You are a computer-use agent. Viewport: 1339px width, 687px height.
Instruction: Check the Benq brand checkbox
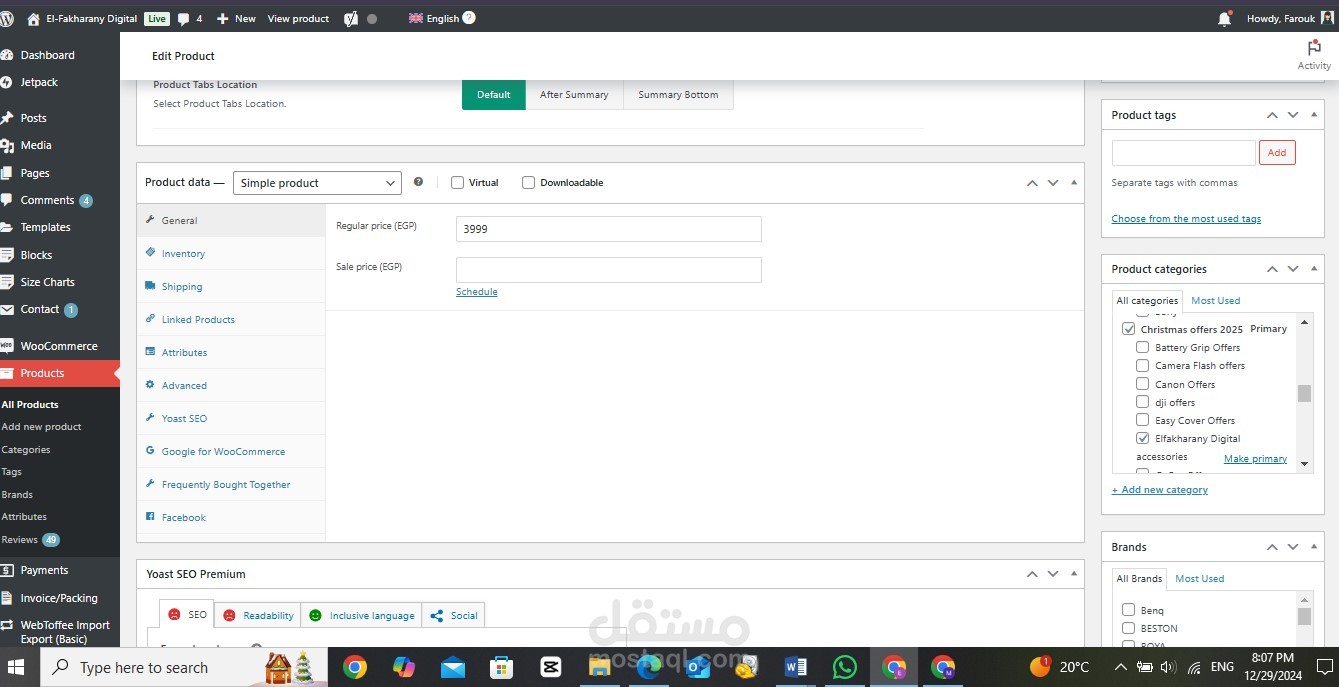click(x=1128, y=610)
